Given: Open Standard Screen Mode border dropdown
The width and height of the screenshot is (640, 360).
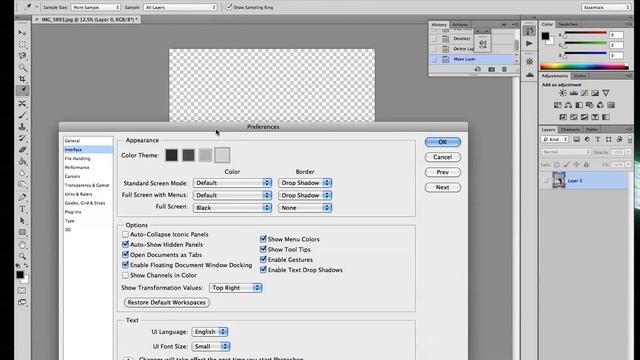Looking at the screenshot, I should coord(305,183).
